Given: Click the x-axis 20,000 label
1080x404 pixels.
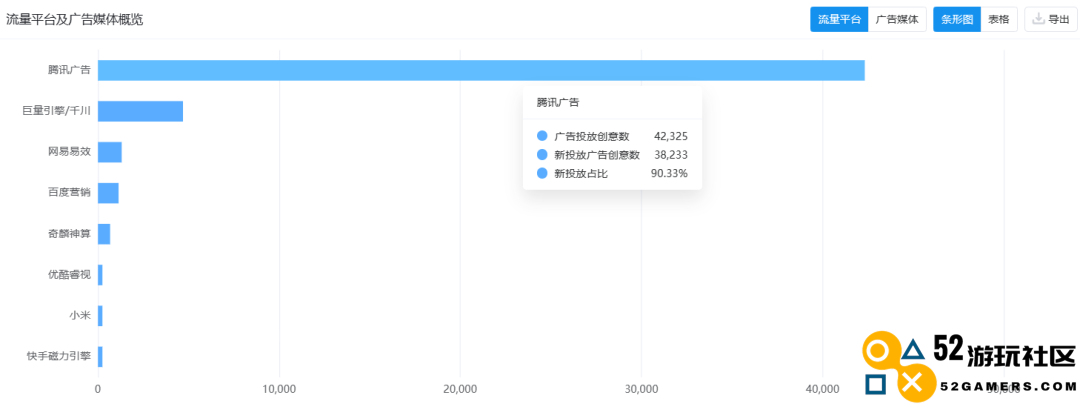Looking at the screenshot, I should (x=460, y=390).
